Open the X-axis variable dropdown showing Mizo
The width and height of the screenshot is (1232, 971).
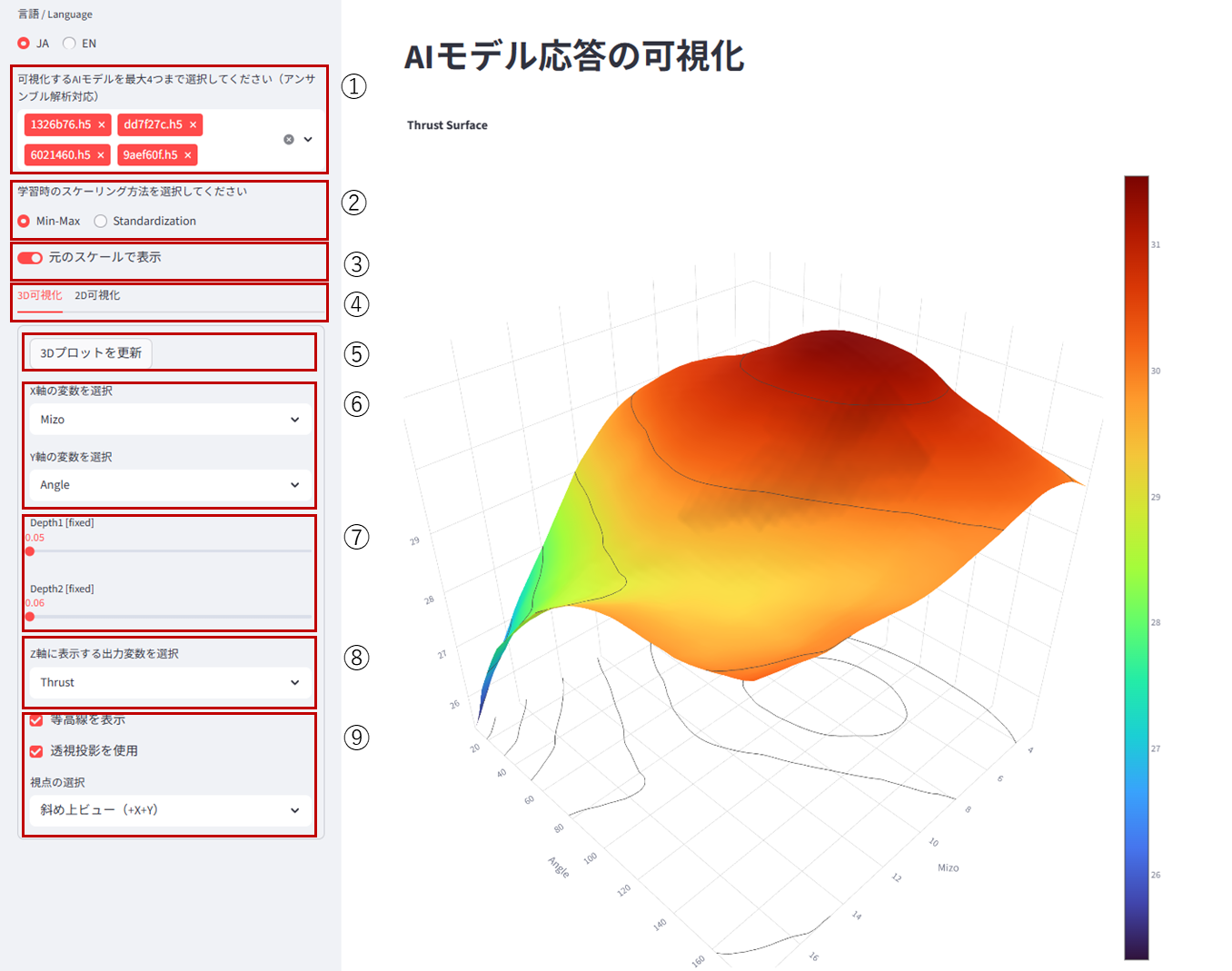[169, 420]
